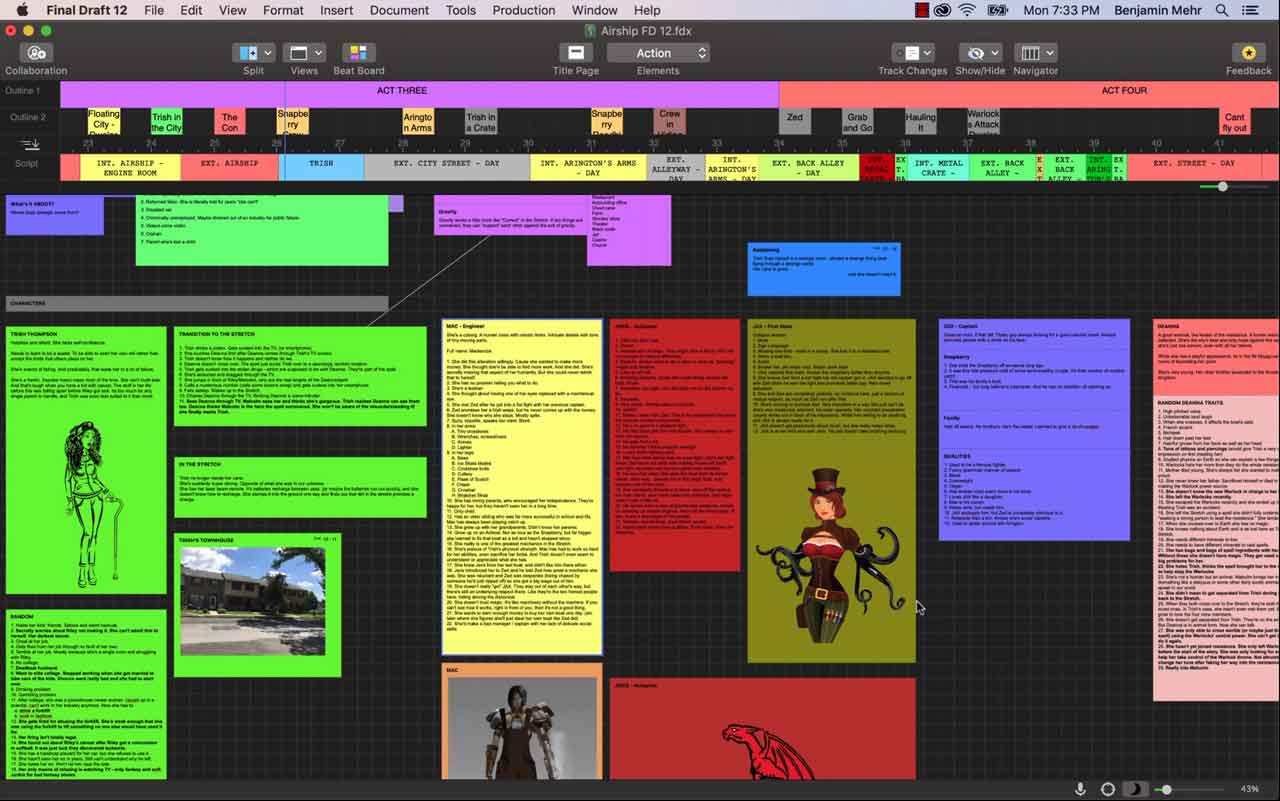
Task: Adjust the zoom slider at bottom right
Action: (1166, 789)
